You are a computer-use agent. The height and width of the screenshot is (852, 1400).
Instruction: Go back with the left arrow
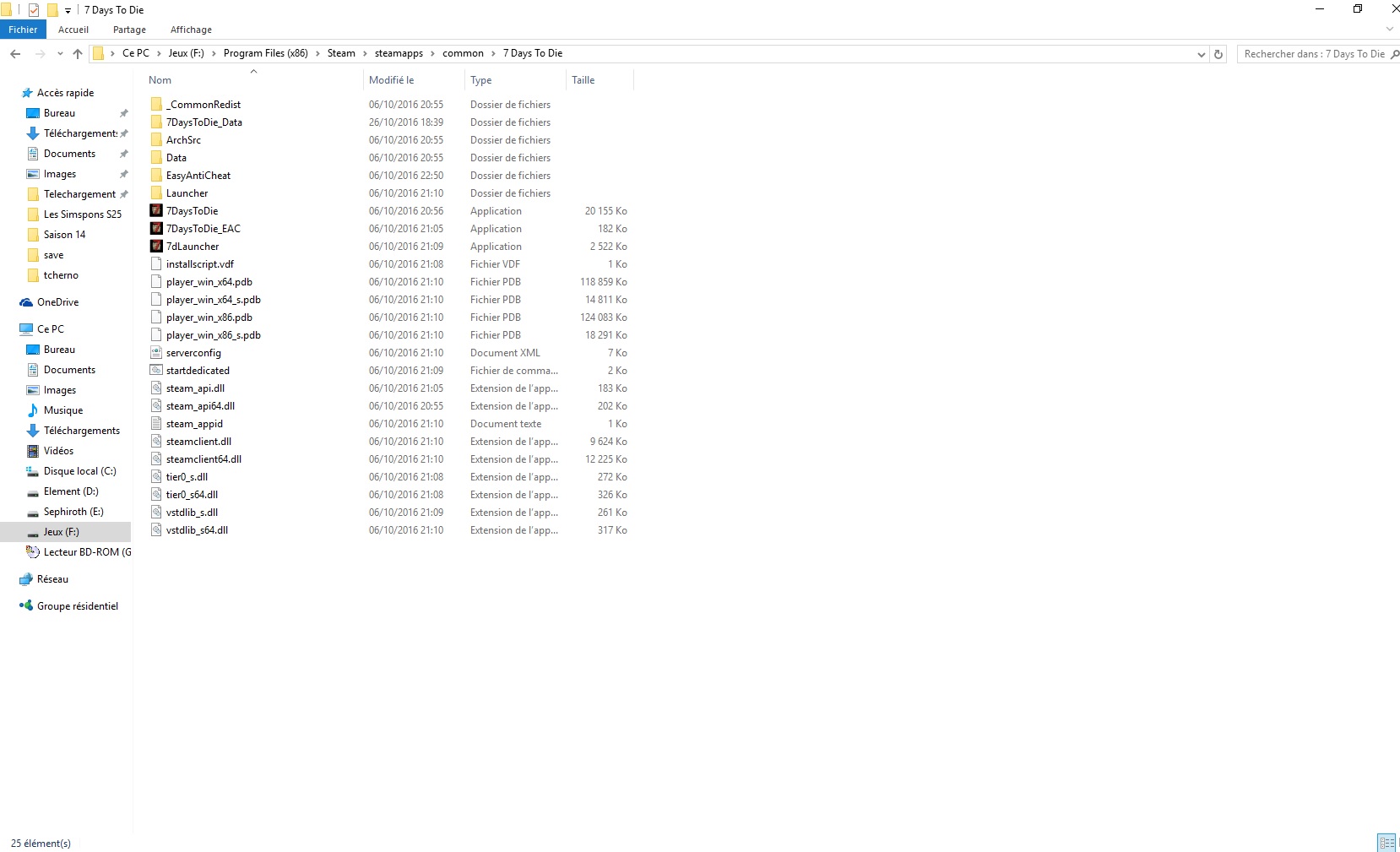coord(15,53)
